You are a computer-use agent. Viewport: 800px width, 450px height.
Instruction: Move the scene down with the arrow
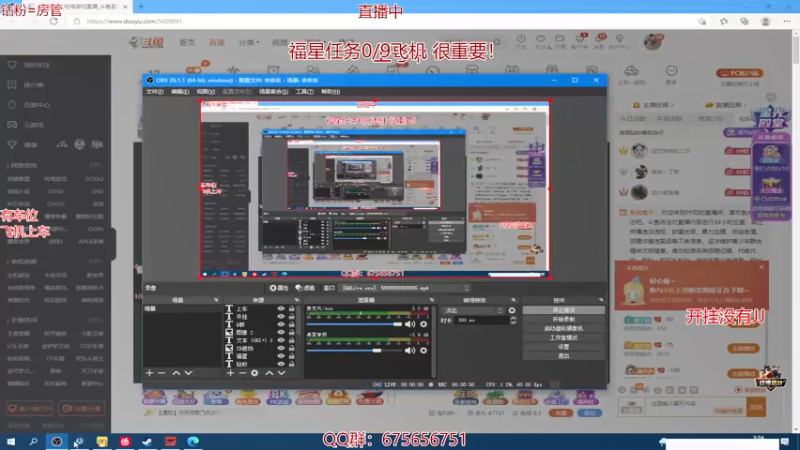(188, 373)
